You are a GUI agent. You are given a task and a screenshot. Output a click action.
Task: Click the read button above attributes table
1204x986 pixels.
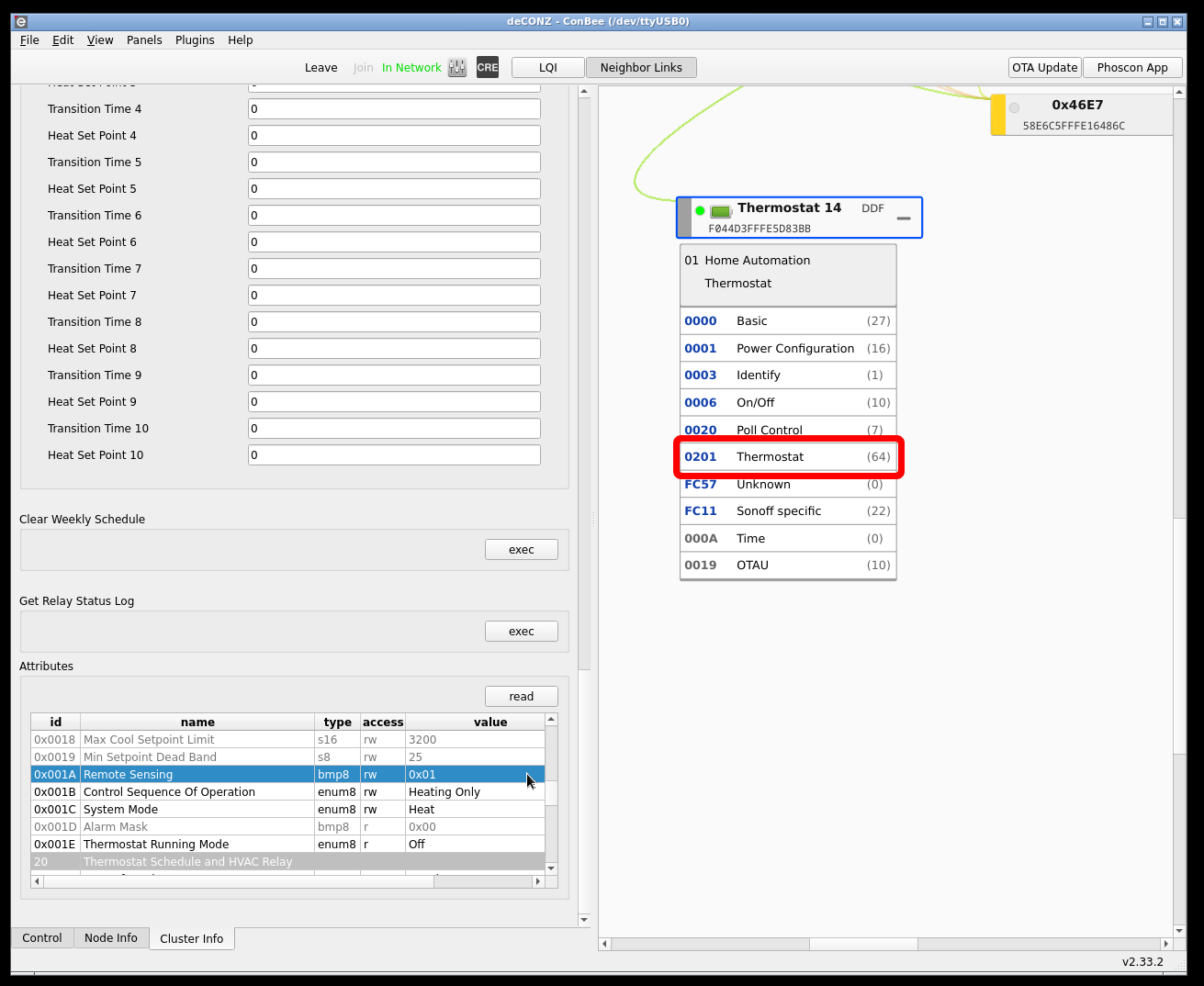pos(521,696)
